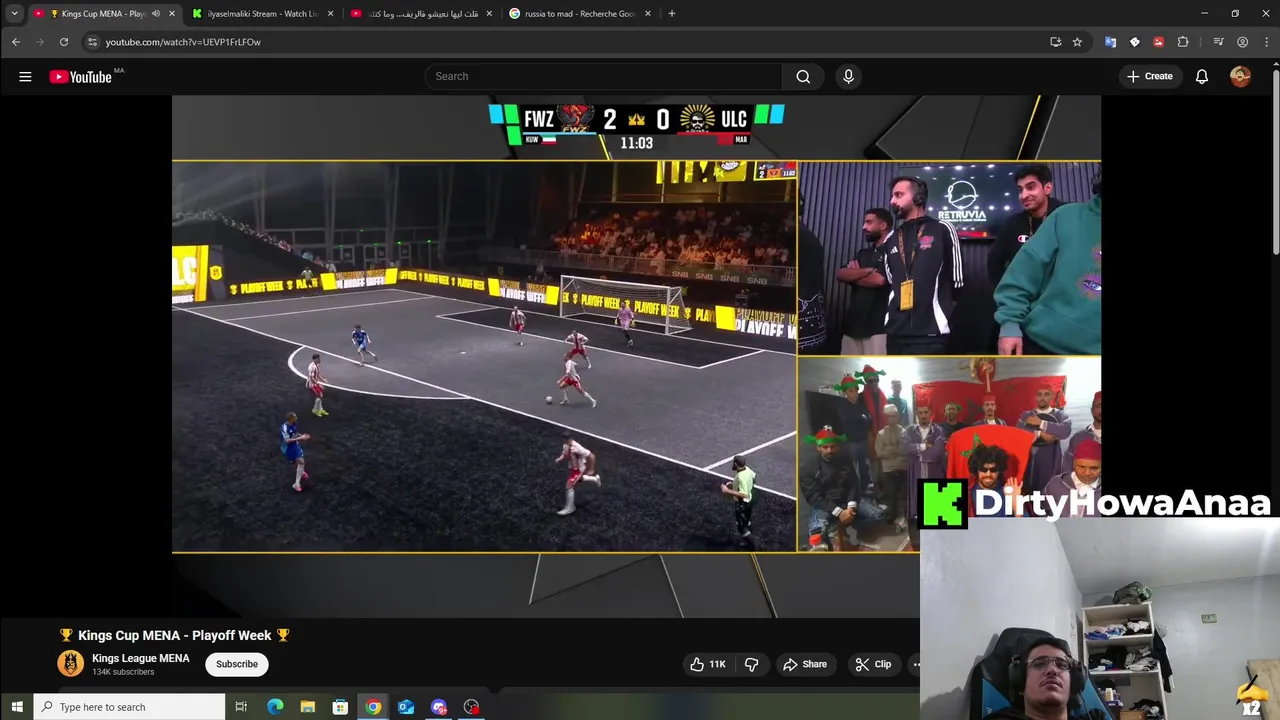Subscribe to Kings League MENA
This screenshot has height=720, width=1280.
pos(237,664)
